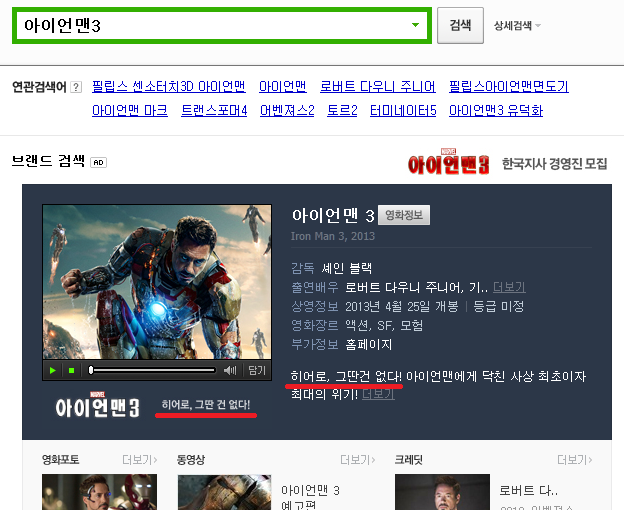The height and width of the screenshot is (510, 624).
Task: Click the 홈페이지 link under 부가정보
Action: [x=369, y=345]
